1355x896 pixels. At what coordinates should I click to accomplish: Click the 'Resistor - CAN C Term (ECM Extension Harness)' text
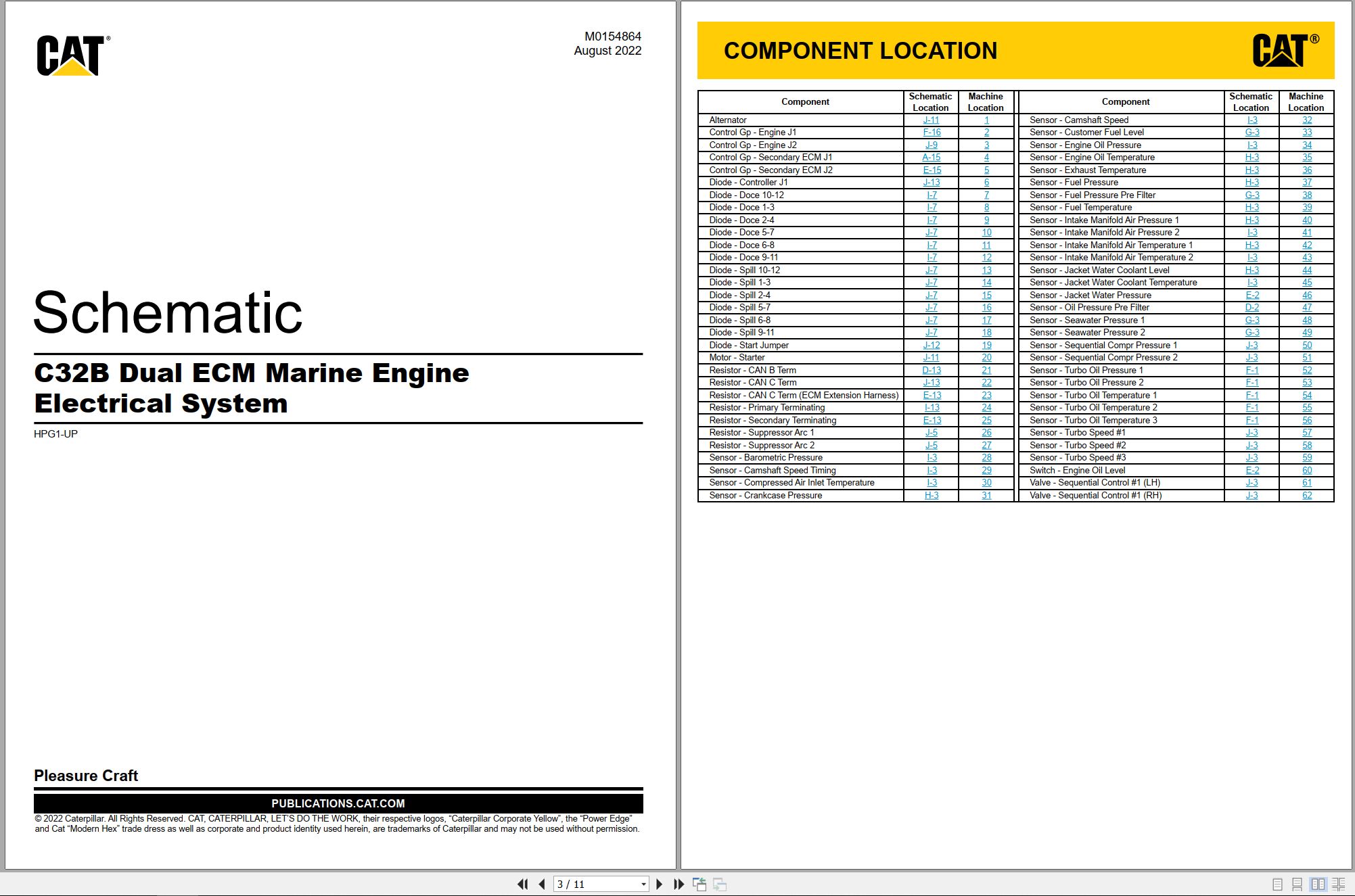click(804, 396)
